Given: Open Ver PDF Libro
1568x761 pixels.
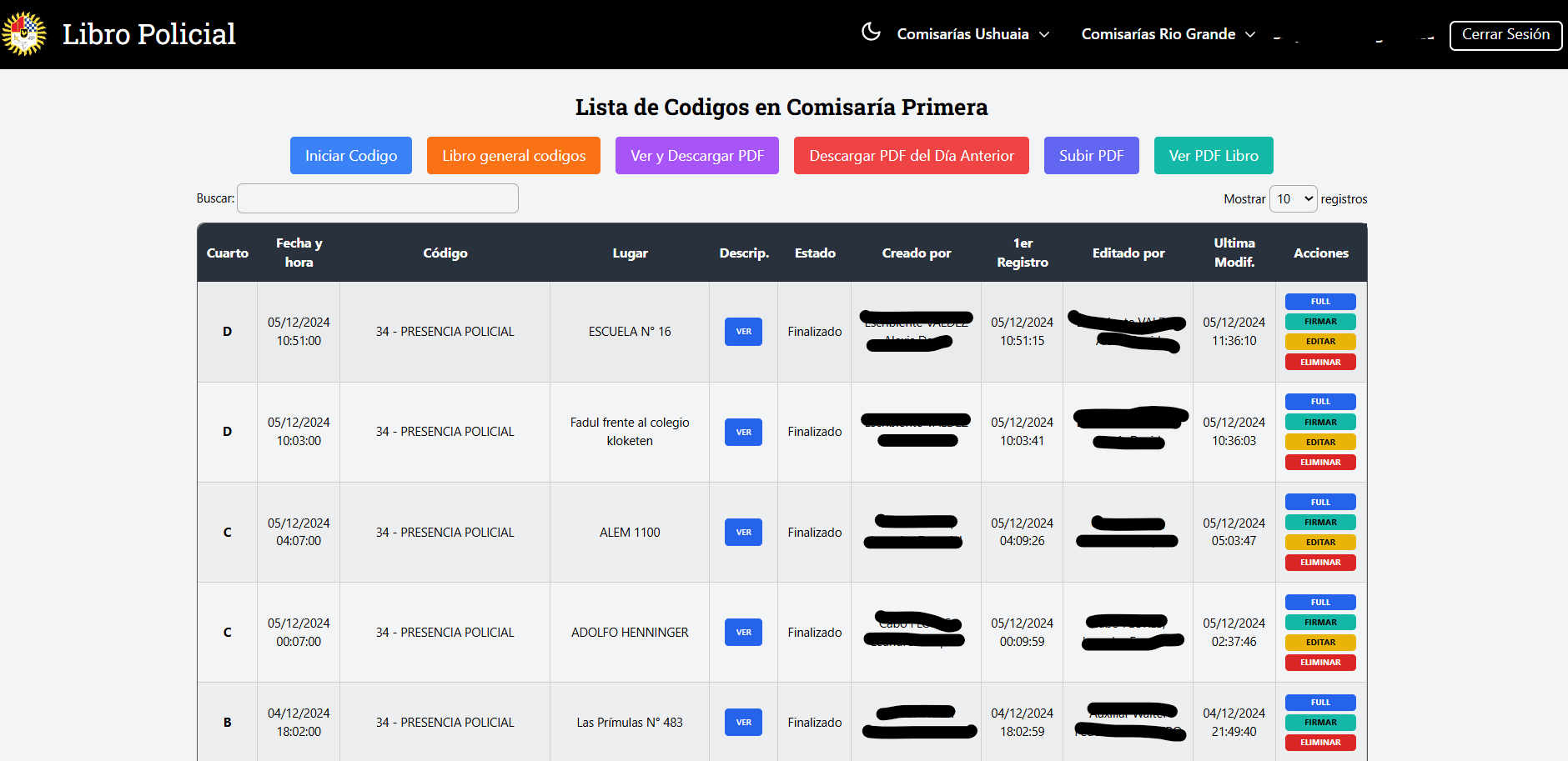Looking at the screenshot, I should (x=1213, y=156).
